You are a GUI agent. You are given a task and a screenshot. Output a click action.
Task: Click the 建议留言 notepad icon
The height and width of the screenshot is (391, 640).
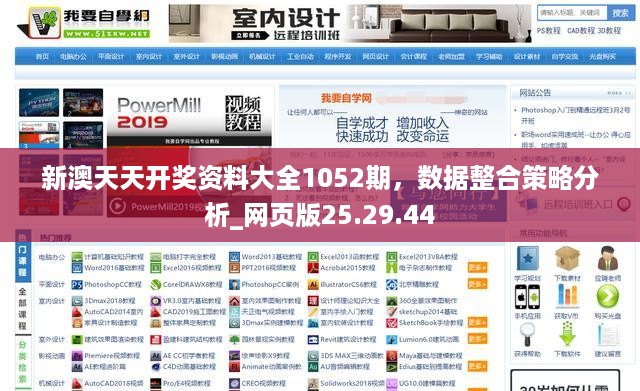[607, 335]
